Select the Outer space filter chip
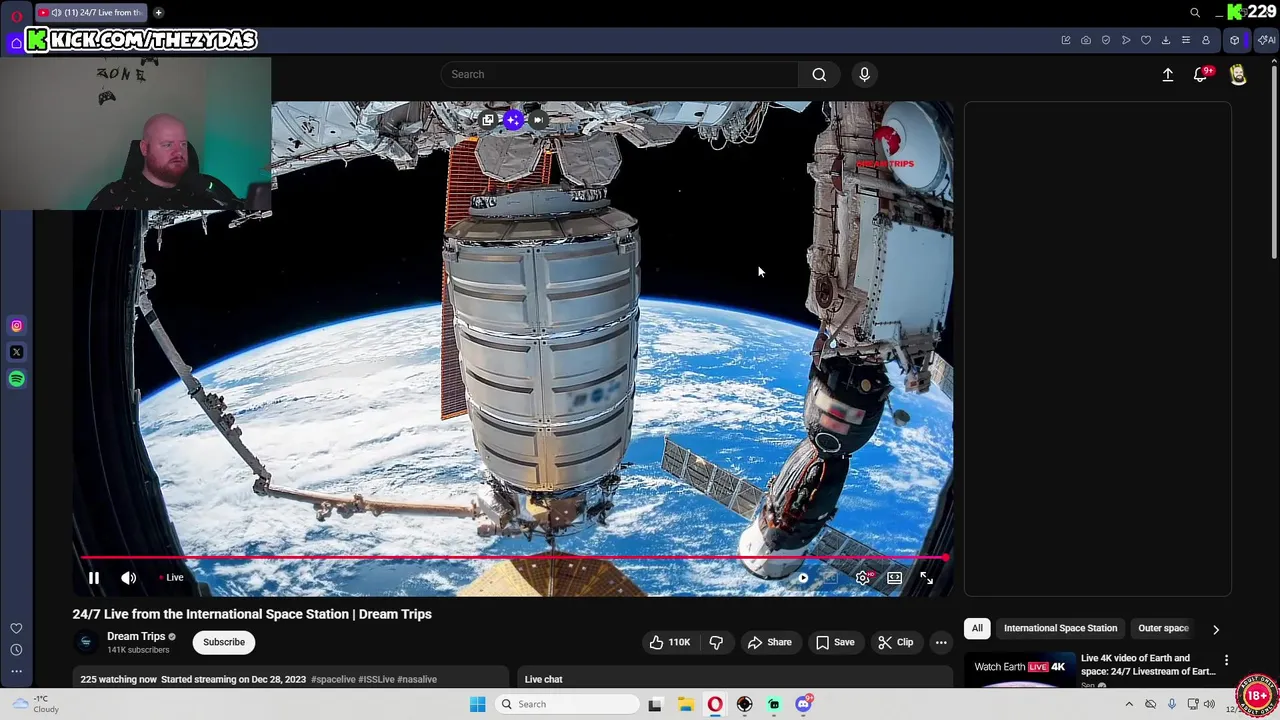The height and width of the screenshot is (720, 1280). click(x=1163, y=628)
